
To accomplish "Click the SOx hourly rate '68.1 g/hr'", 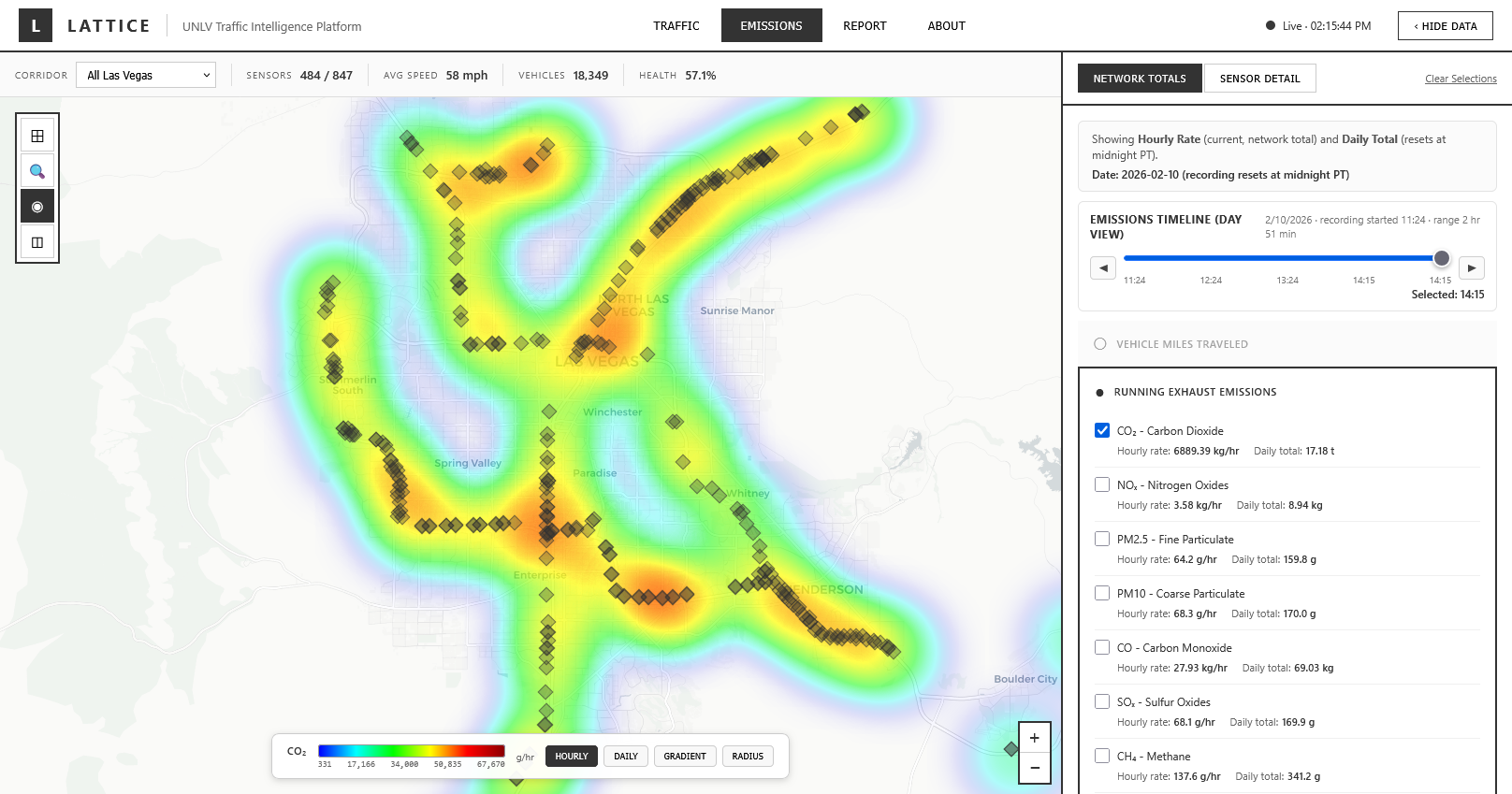I will [x=1194, y=722].
